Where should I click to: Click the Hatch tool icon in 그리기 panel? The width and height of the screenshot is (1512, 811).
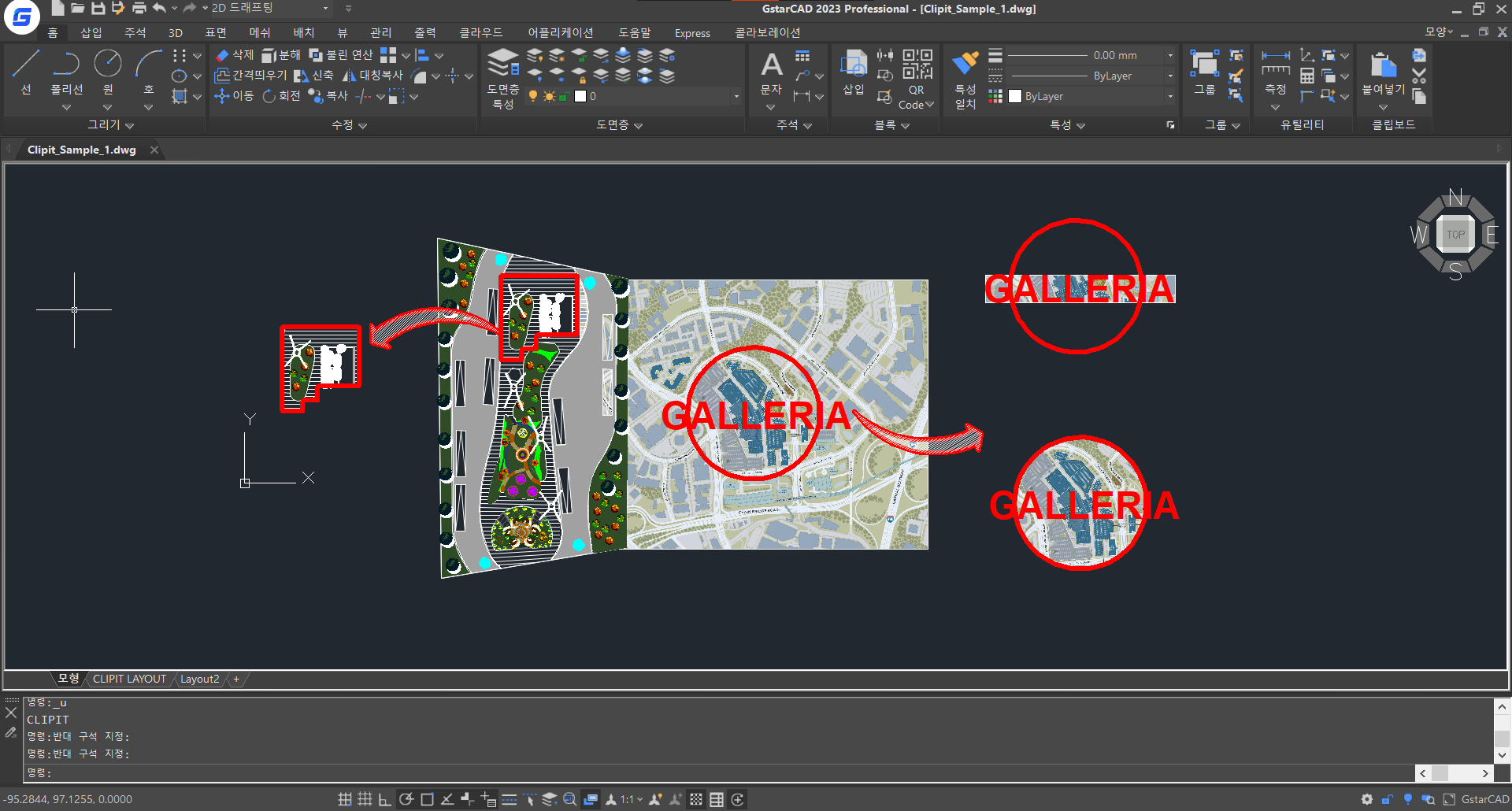pos(180,96)
